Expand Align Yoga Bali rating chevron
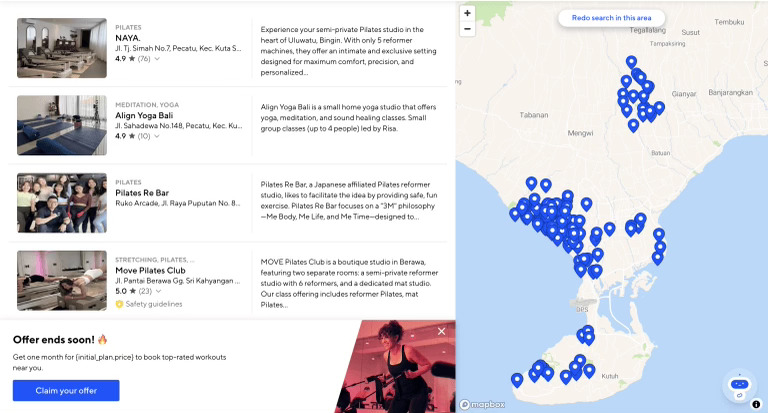The height and width of the screenshot is (413, 768). coord(157,136)
